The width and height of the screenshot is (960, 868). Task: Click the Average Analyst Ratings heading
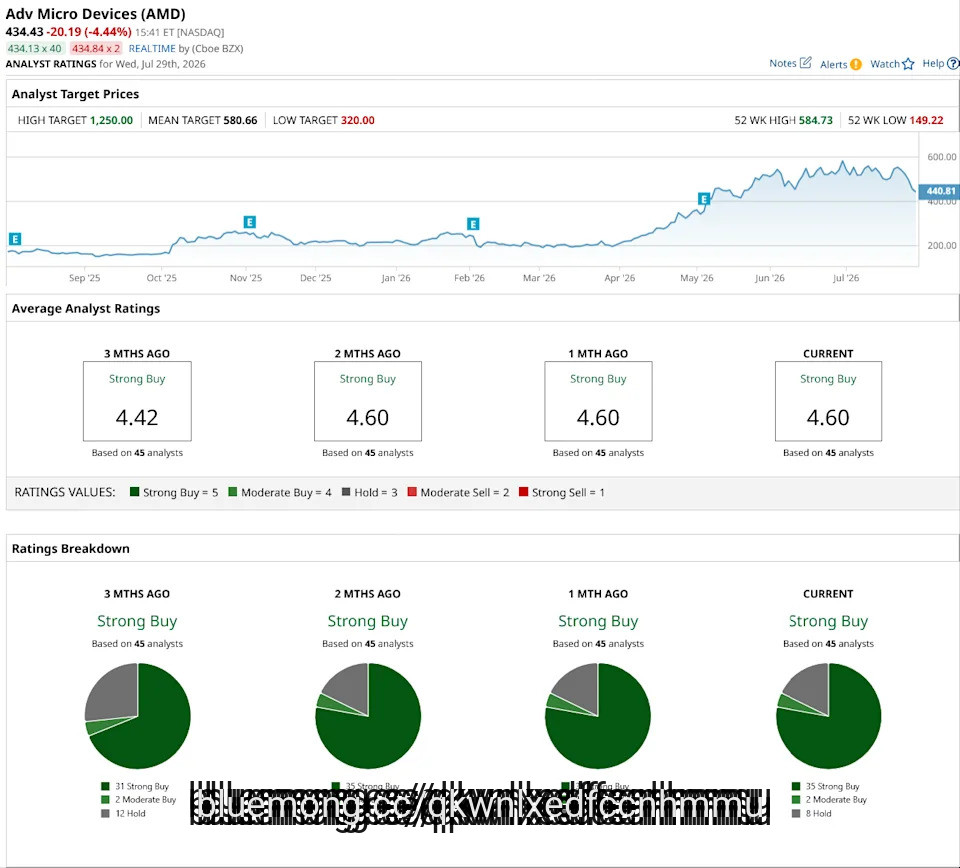(x=86, y=309)
